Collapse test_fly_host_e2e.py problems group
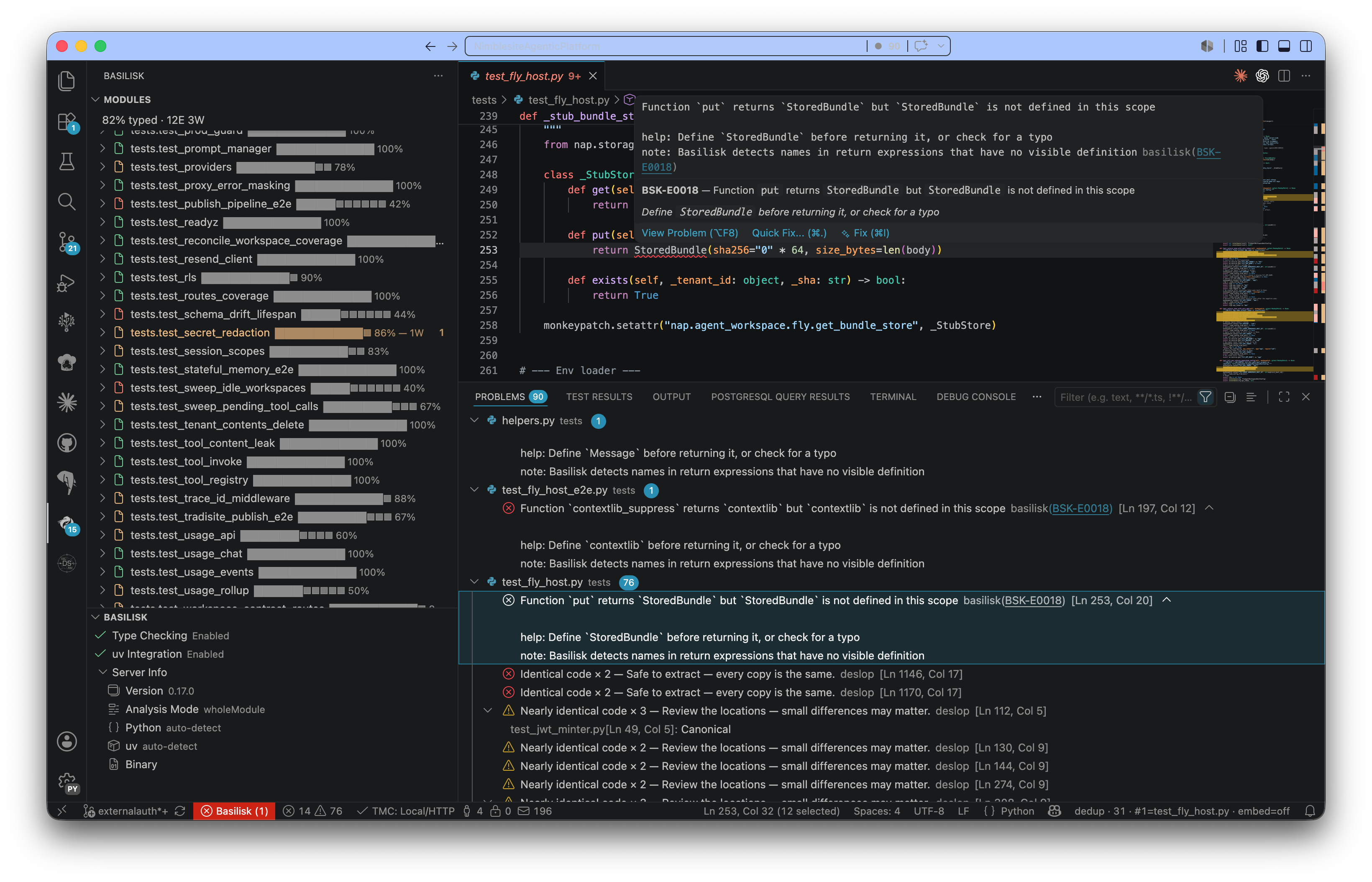1372x882 pixels. coord(474,490)
